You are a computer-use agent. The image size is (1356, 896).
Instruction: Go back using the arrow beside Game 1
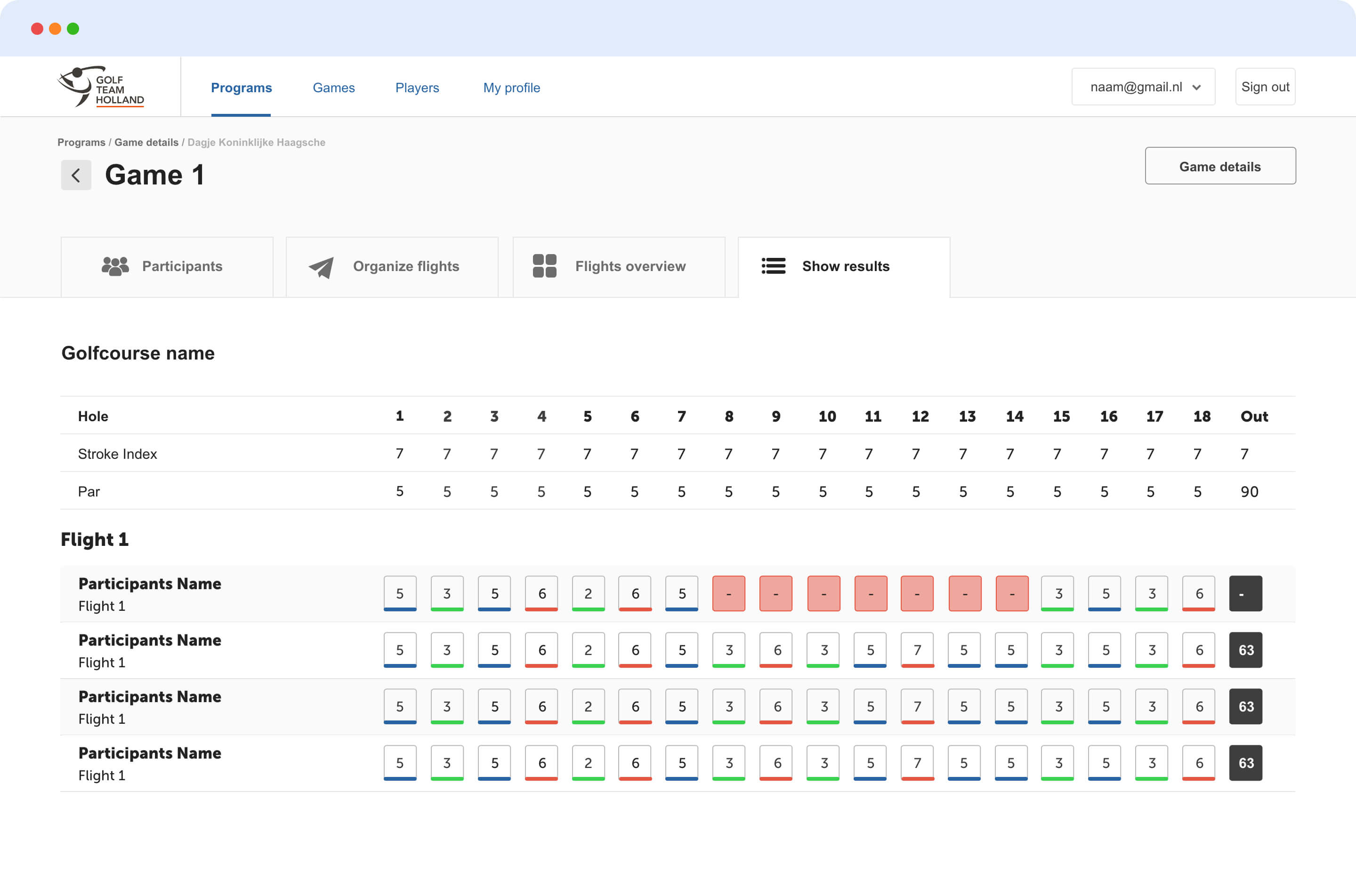tap(76, 175)
